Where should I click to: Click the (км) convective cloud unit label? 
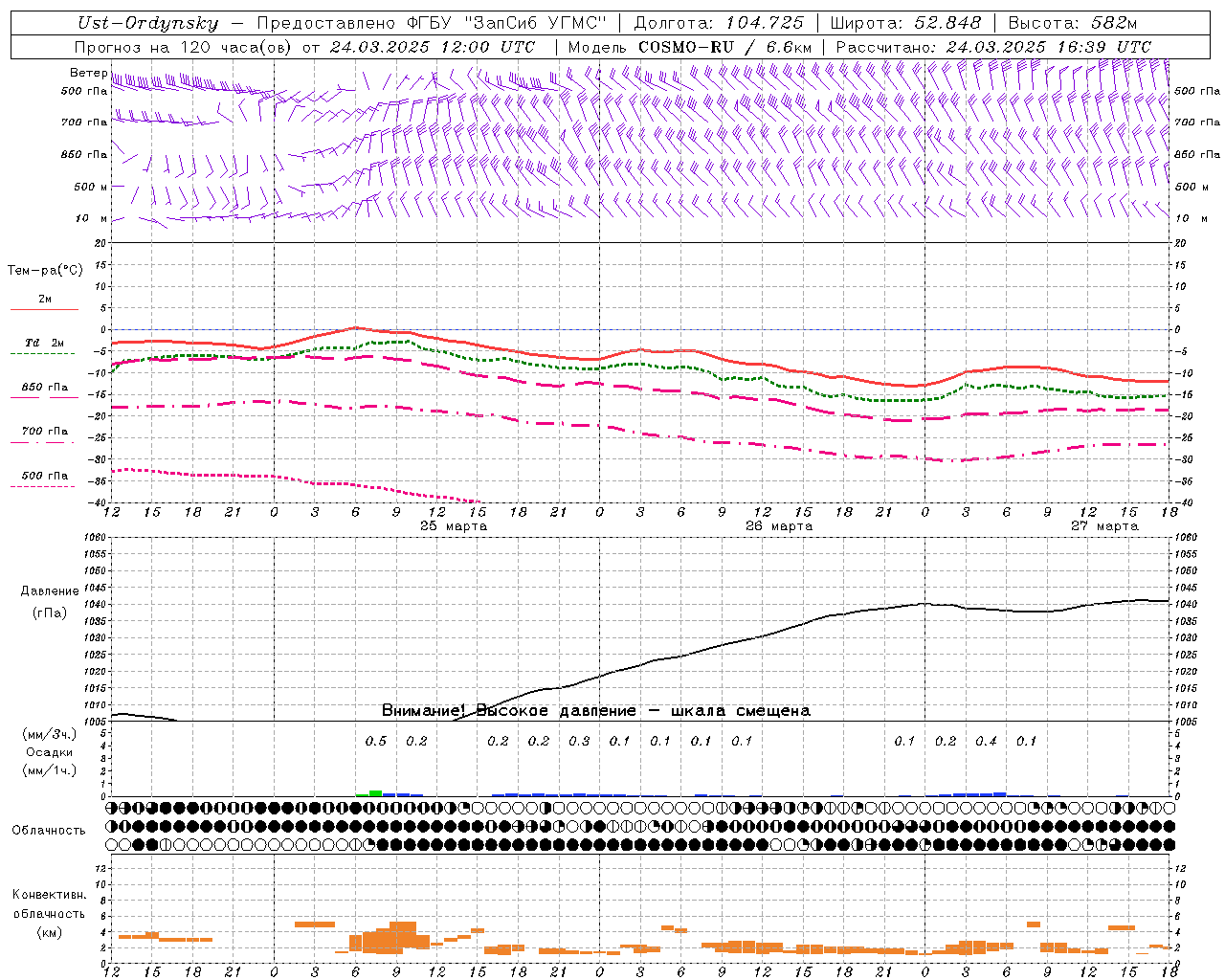(x=49, y=932)
